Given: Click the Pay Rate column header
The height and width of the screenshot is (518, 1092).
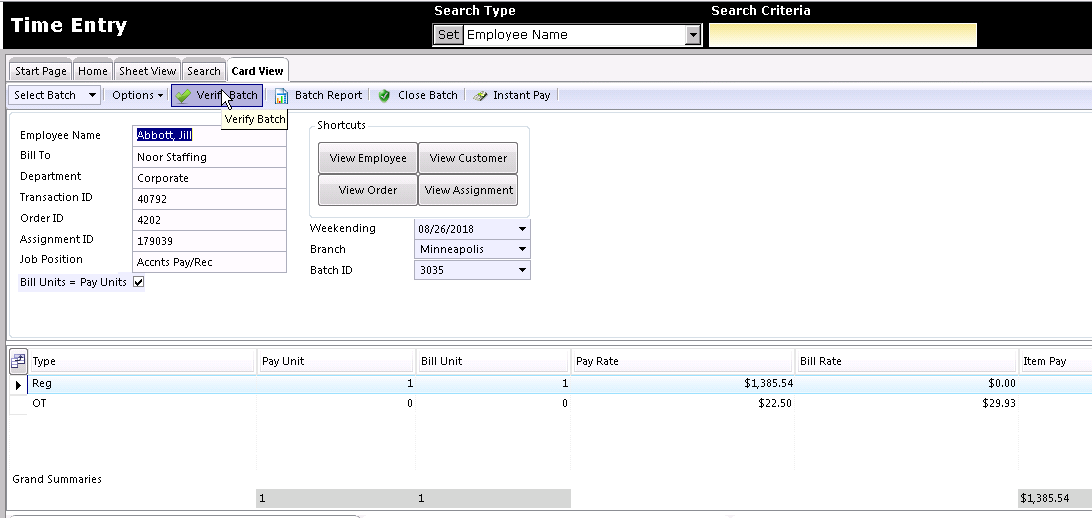Looking at the screenshot, I should click(682, 361).
